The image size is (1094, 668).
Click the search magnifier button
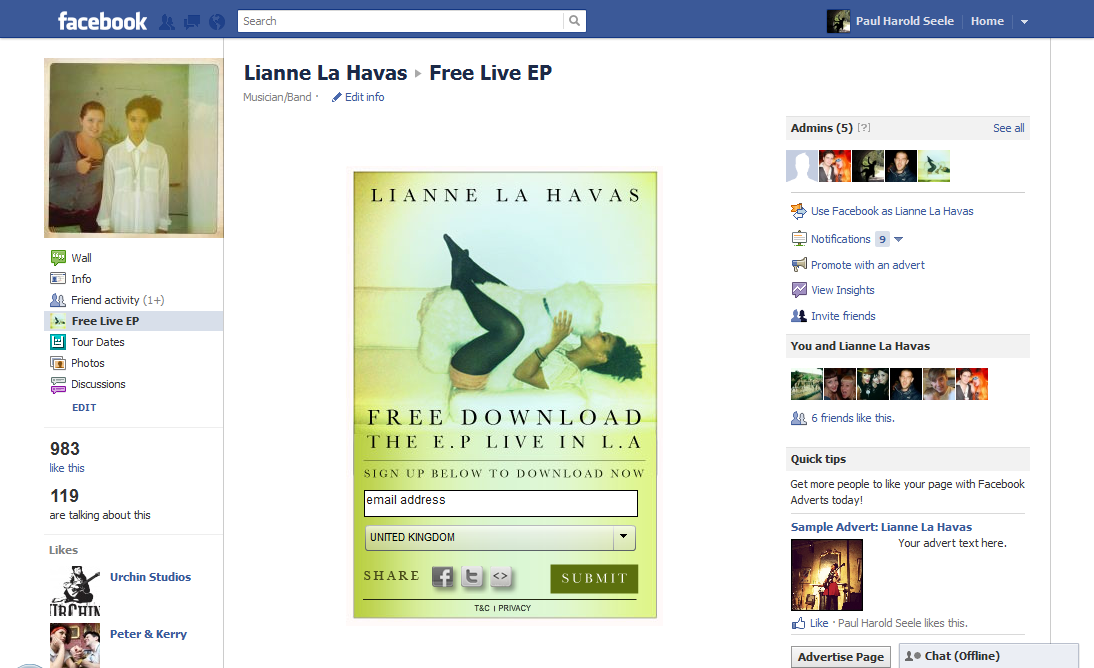point(574,21)
